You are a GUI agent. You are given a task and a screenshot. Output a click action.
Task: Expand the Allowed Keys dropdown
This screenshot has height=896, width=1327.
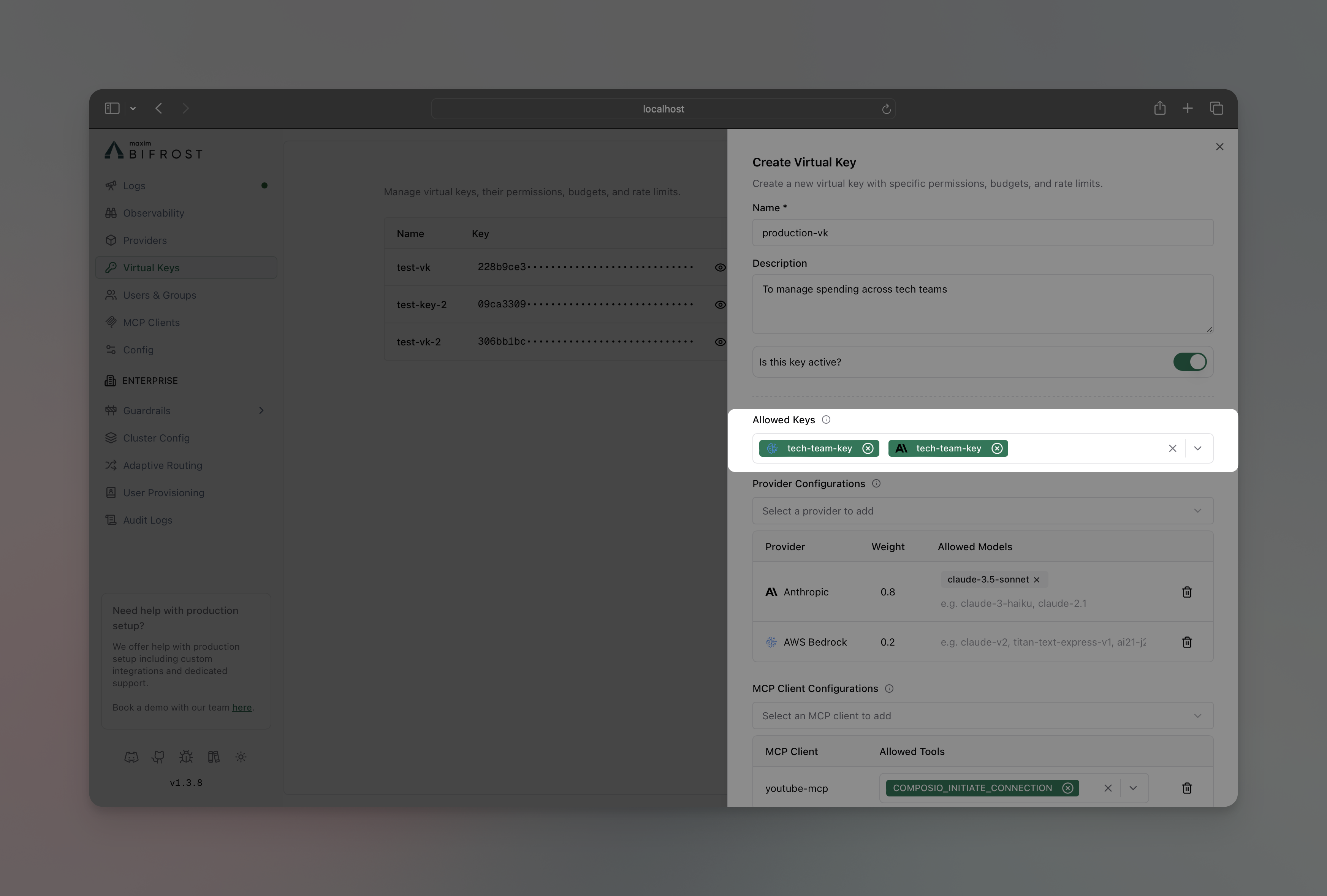[1198, 448]
